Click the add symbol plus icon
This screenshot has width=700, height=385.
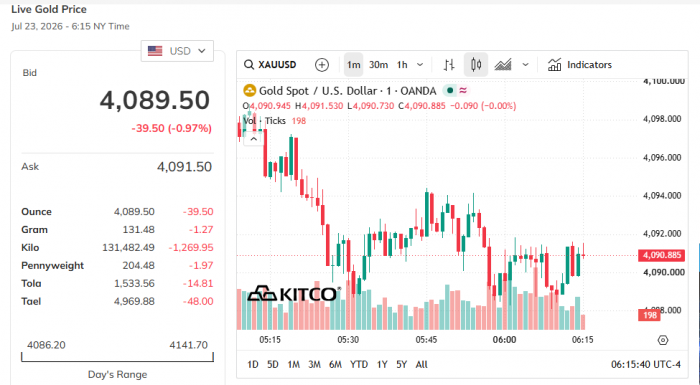point(321,65)
